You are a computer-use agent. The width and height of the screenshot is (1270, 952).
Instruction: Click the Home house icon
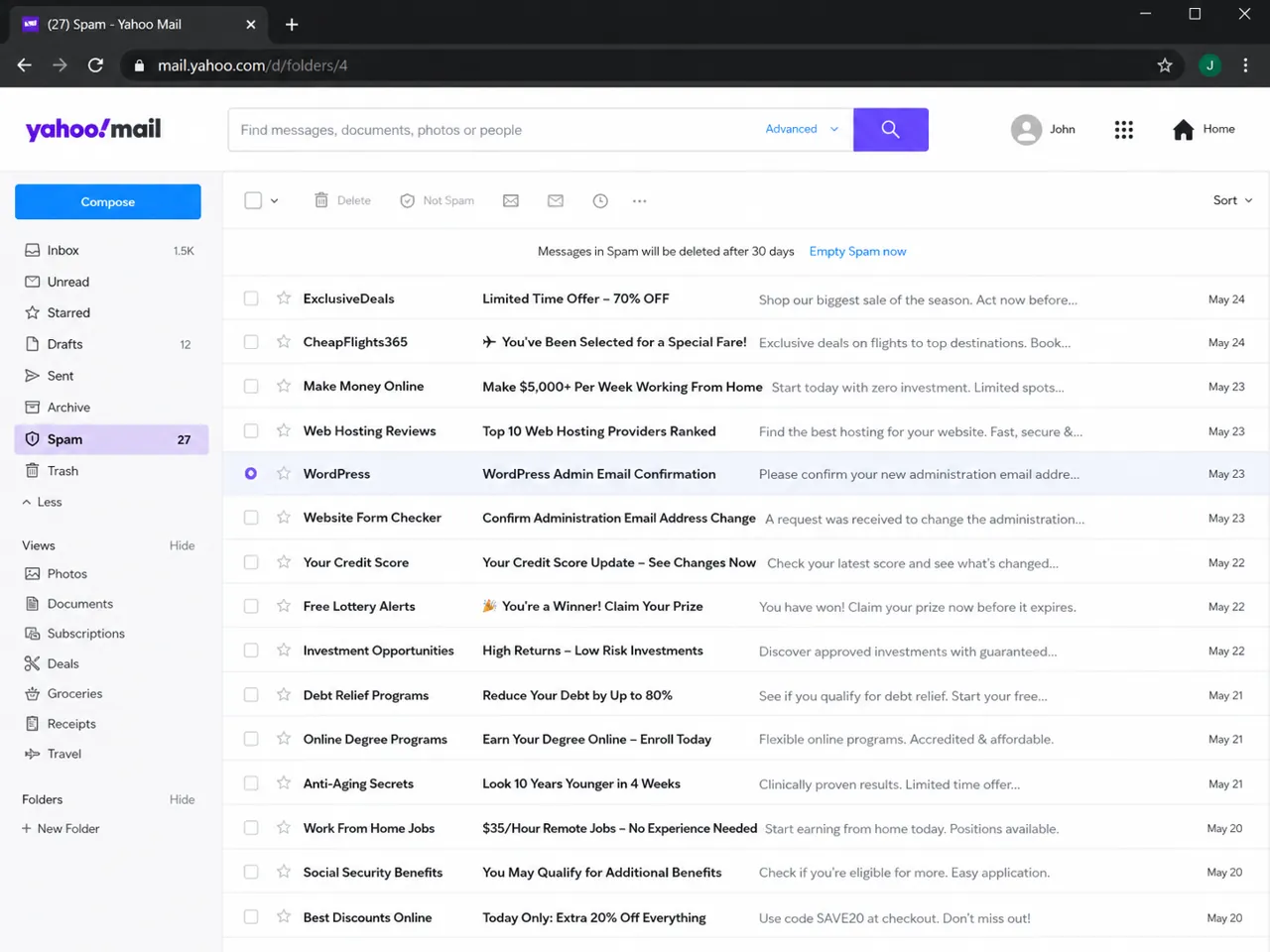[1183, 130]
